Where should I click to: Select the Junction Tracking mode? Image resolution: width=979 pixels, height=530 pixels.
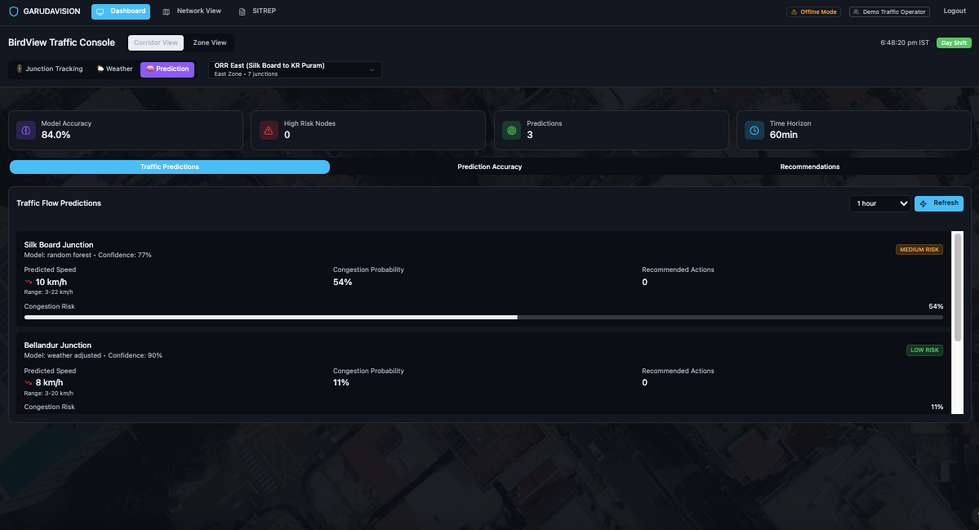click(50, 69)
